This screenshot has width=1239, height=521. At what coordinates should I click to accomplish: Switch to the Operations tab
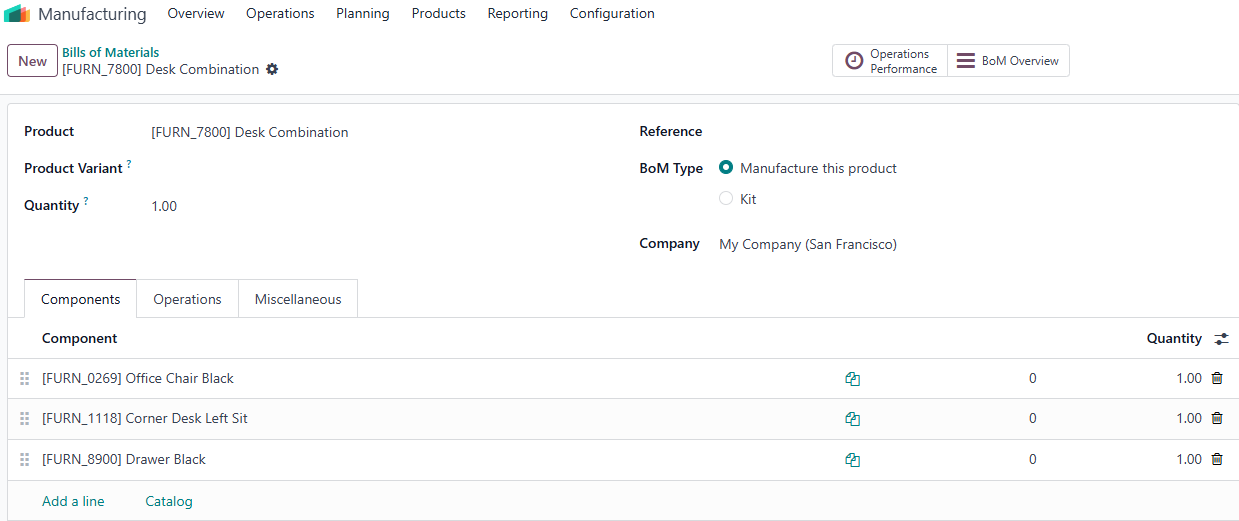pos(187,299)
